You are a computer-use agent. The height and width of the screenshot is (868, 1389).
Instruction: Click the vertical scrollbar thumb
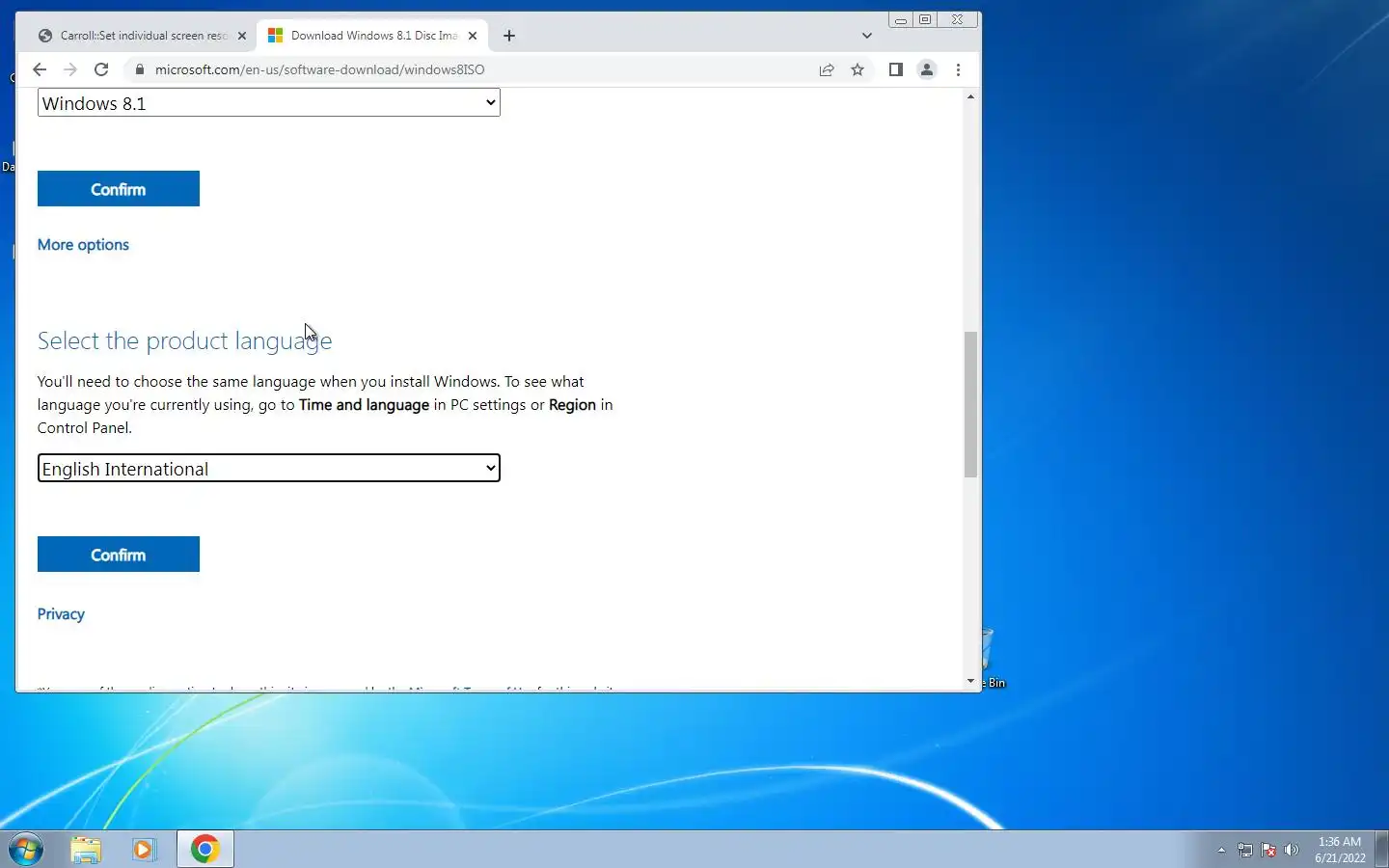coord(970,404)
